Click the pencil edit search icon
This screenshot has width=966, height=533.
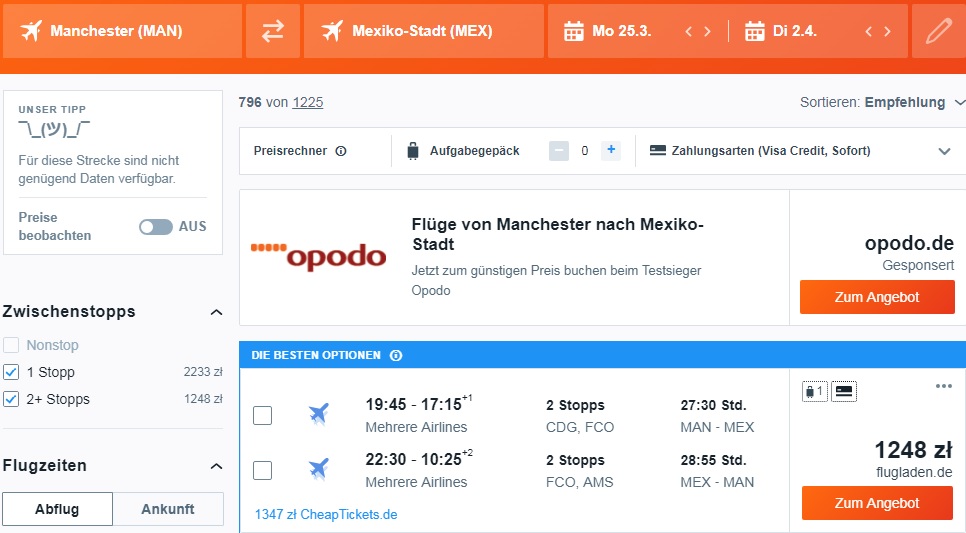(x=938, y=31)
